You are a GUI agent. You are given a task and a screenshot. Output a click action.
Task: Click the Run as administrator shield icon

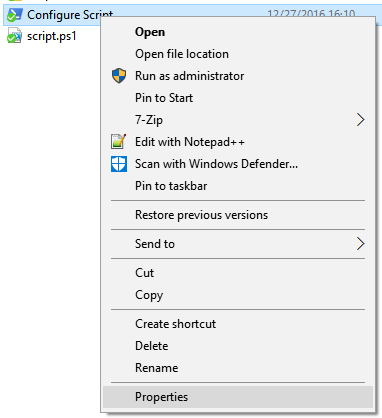click(x=119, y=76)
